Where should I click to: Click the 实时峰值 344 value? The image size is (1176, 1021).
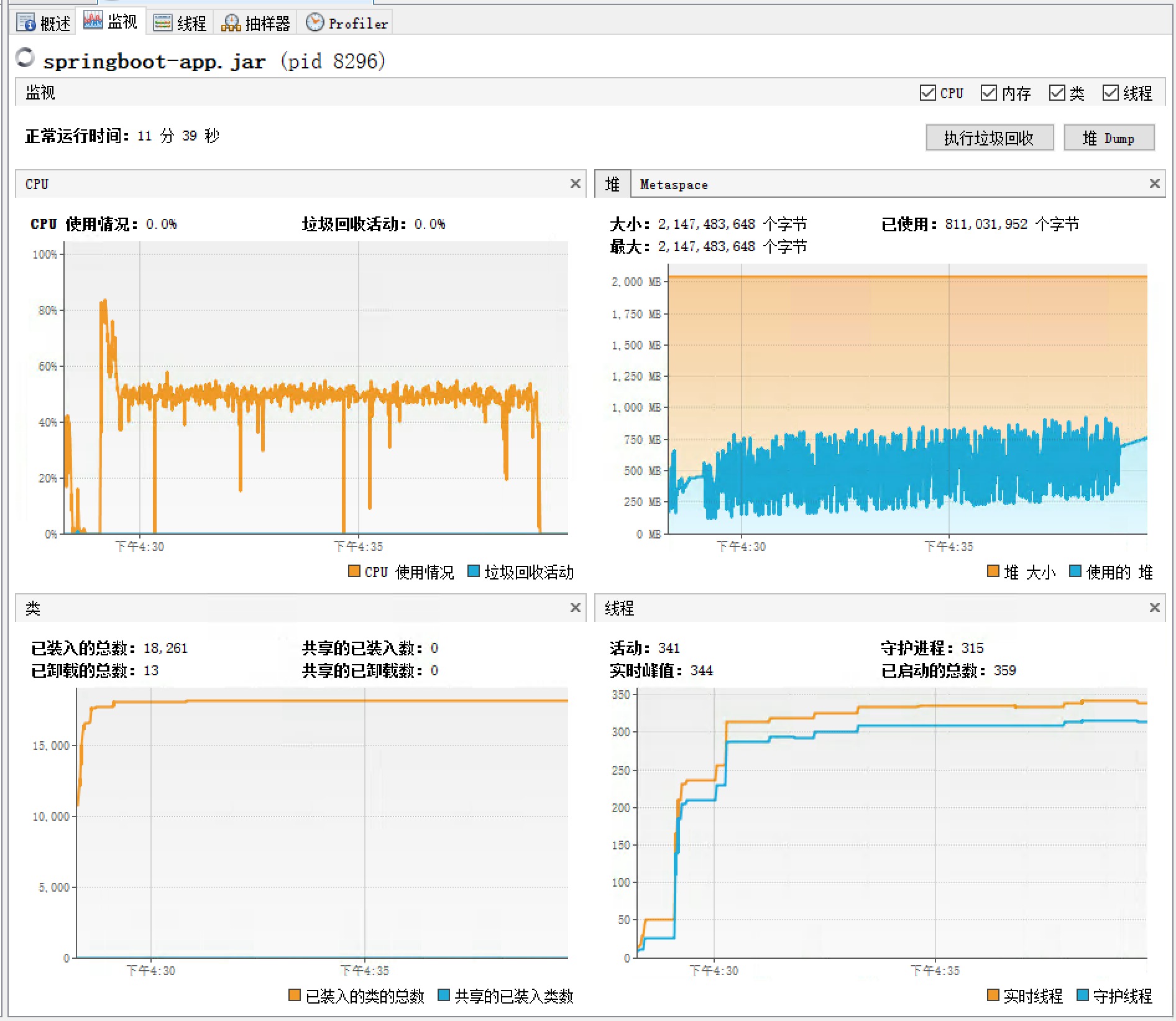701,670
